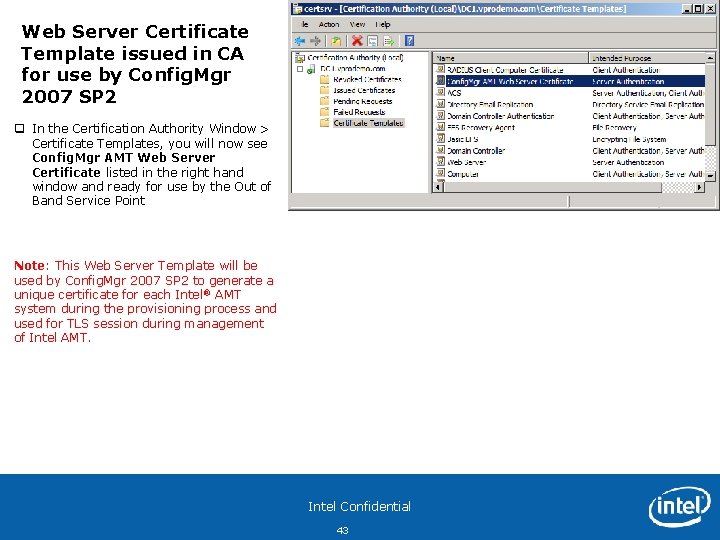Select the Computer template name
Screen dimensions: 720x540
pos(463,174)
